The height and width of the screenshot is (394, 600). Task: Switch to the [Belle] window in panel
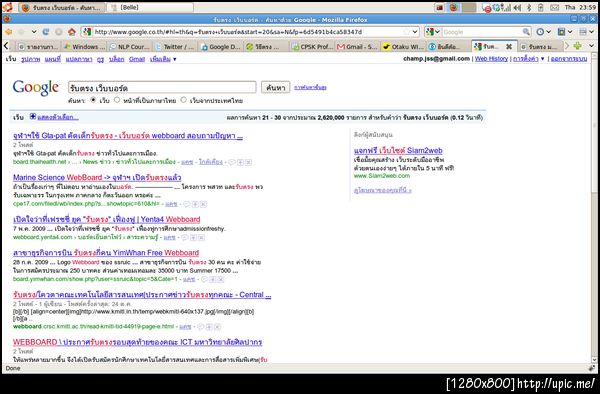click(150, 7)
